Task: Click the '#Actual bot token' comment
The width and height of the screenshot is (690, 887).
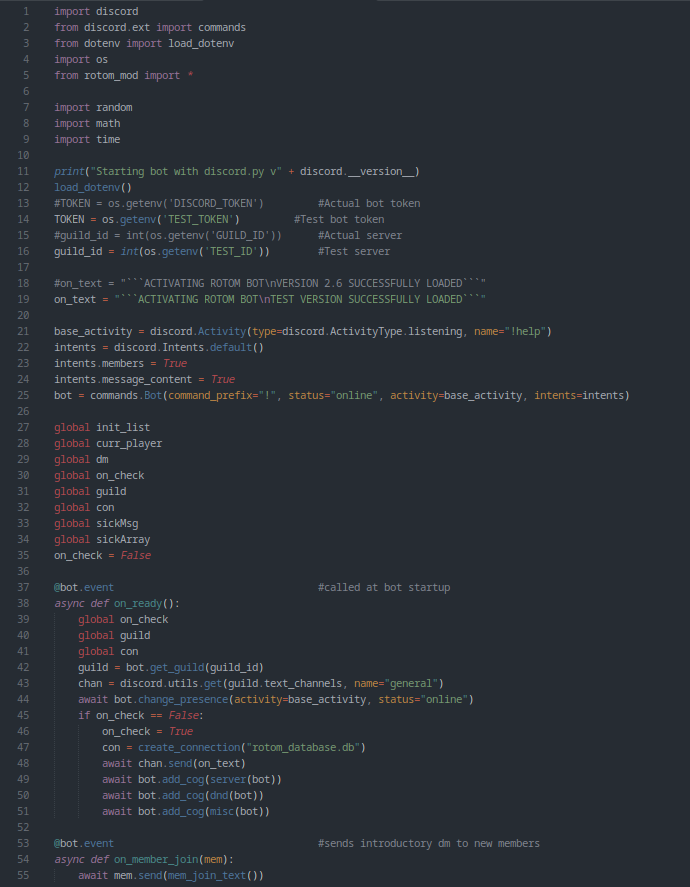Action: pos(369,203)
